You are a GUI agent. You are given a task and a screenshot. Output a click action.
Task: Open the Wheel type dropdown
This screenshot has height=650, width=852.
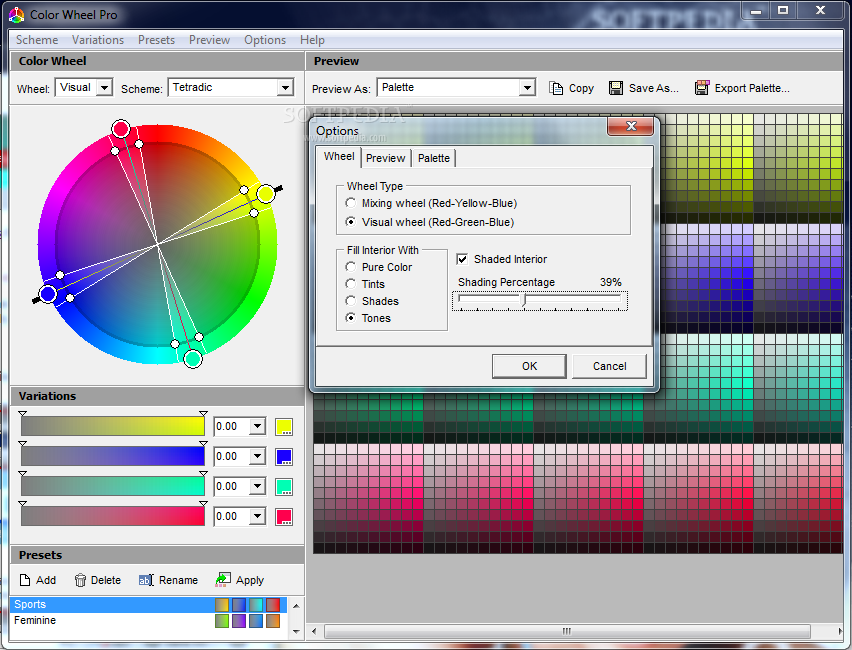coord(104,88)
